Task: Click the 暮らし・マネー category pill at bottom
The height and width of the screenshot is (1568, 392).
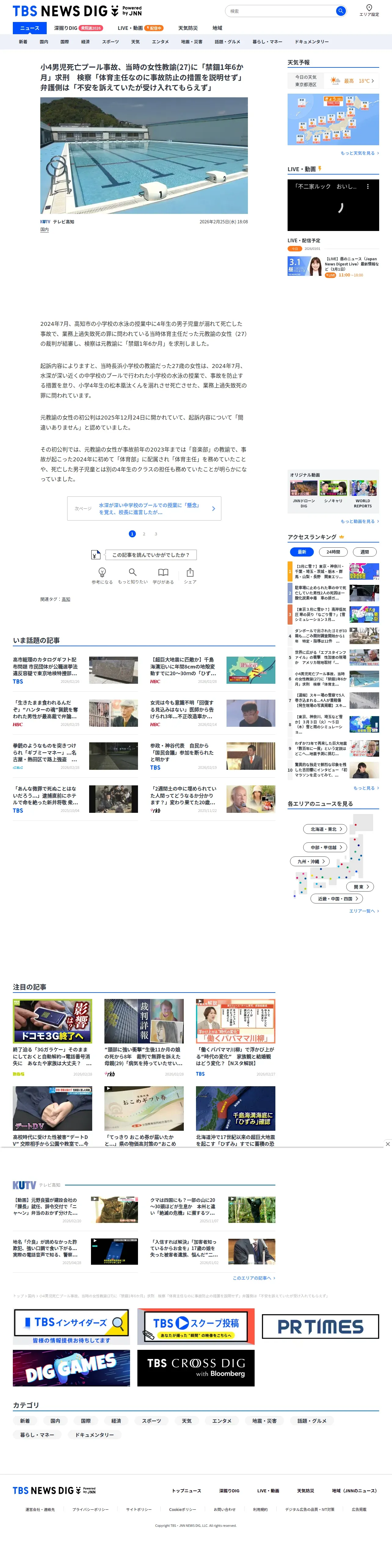Action: [x=37, y=1435]
